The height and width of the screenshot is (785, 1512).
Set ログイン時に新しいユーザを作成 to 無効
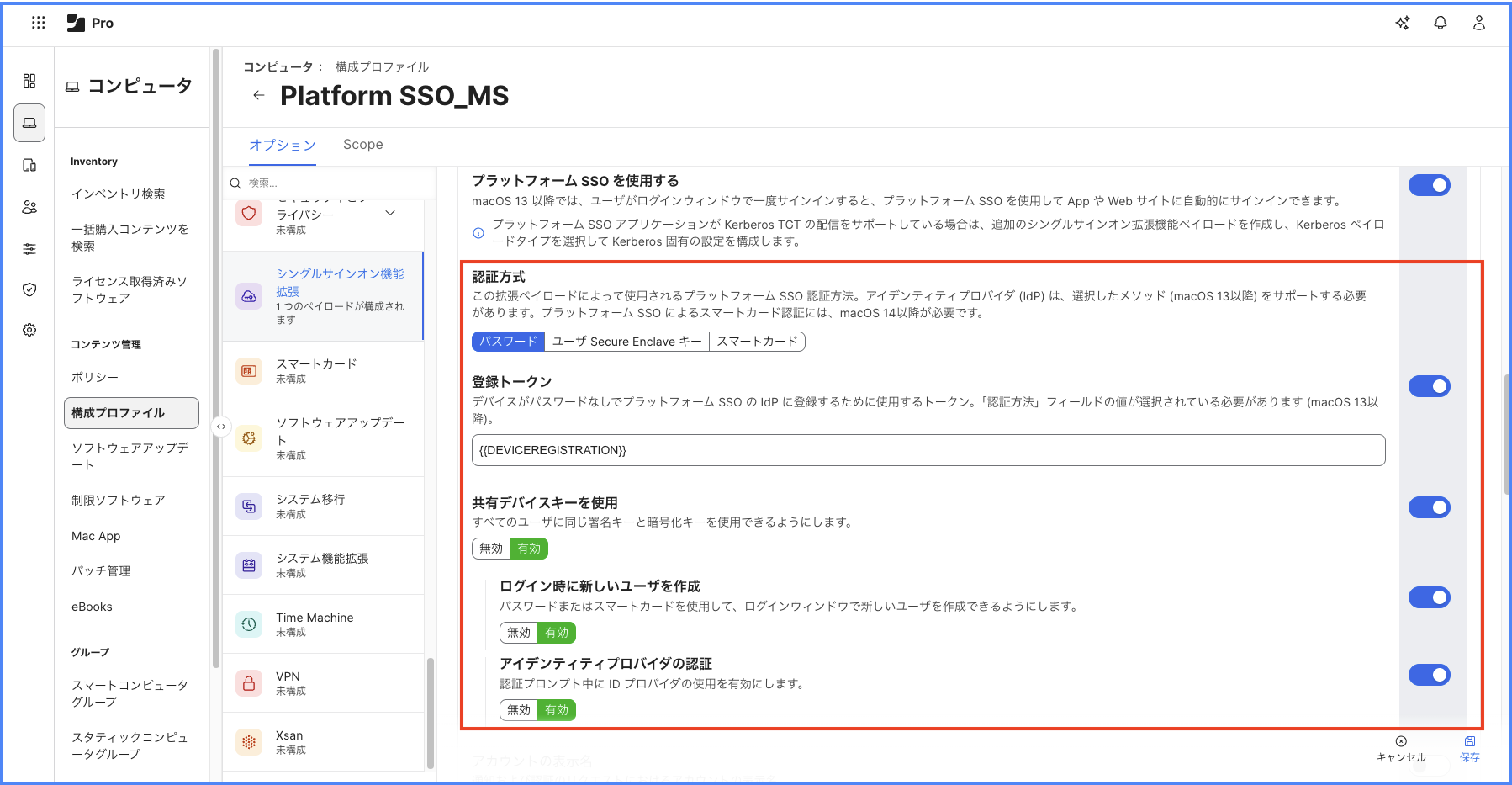[x=519, y=633]
